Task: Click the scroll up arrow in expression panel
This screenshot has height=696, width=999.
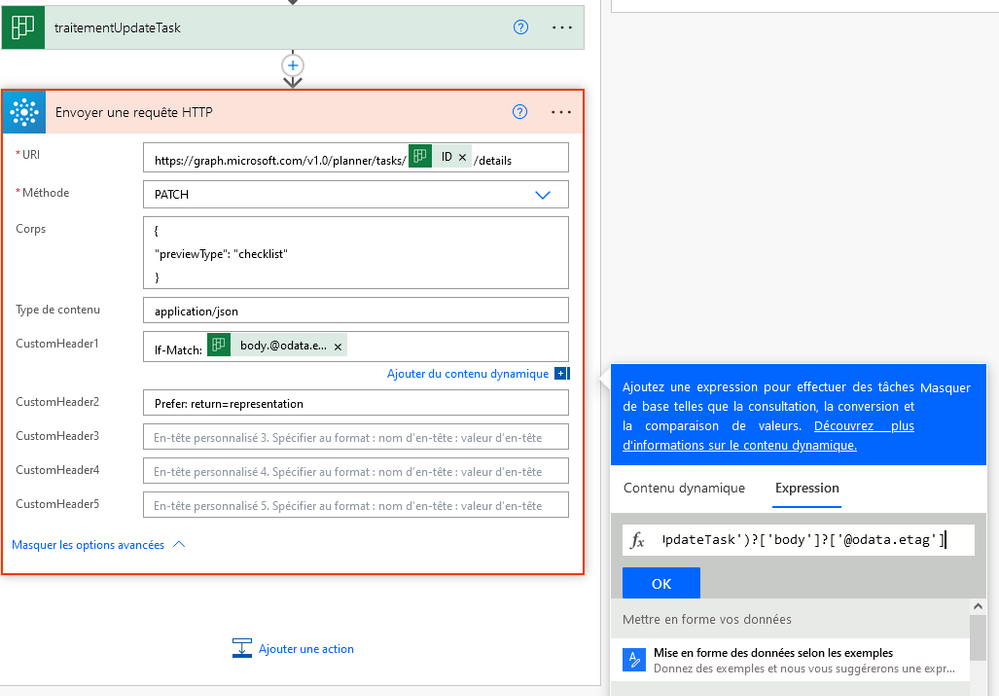Action: 977,607
